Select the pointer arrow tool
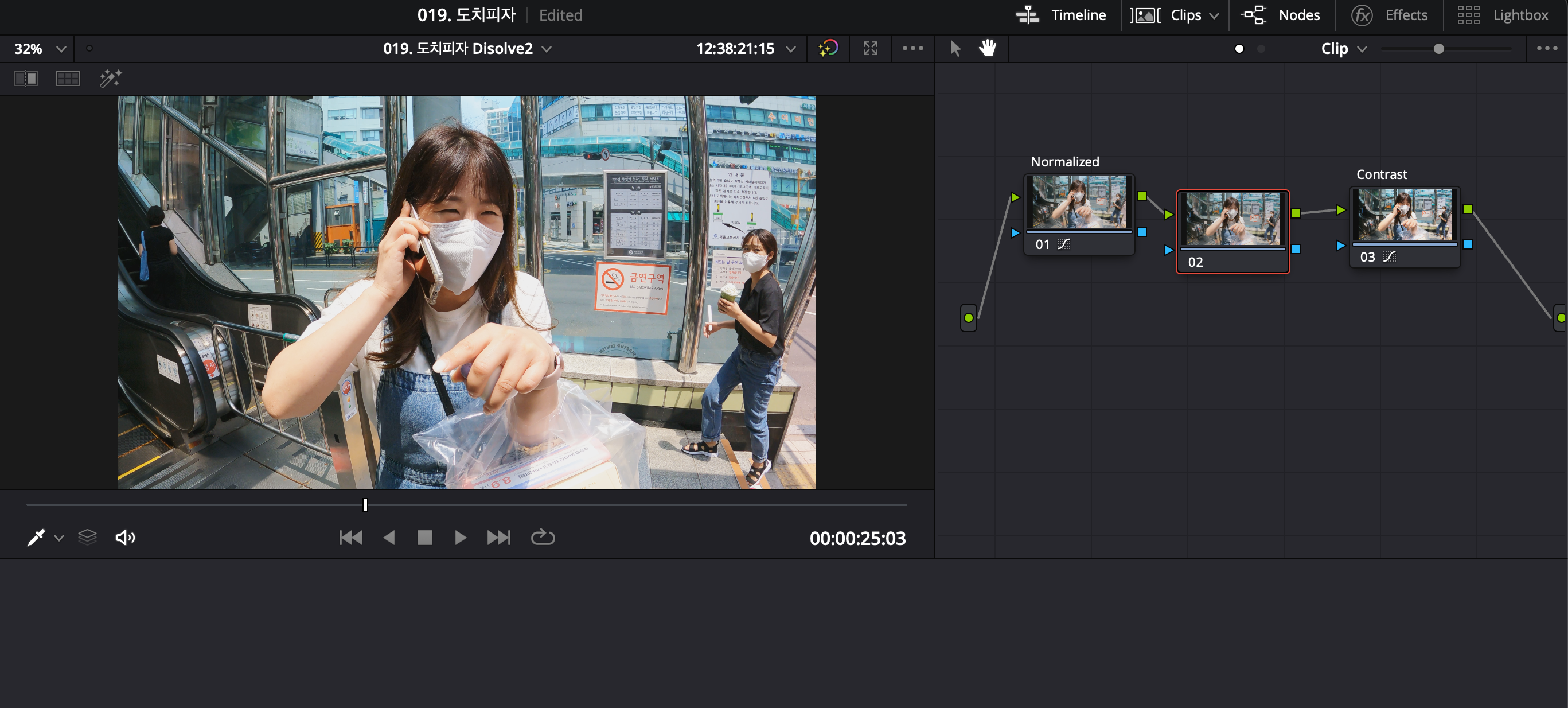The width and height of the screenshot is (1568, 708). [955, 48]
